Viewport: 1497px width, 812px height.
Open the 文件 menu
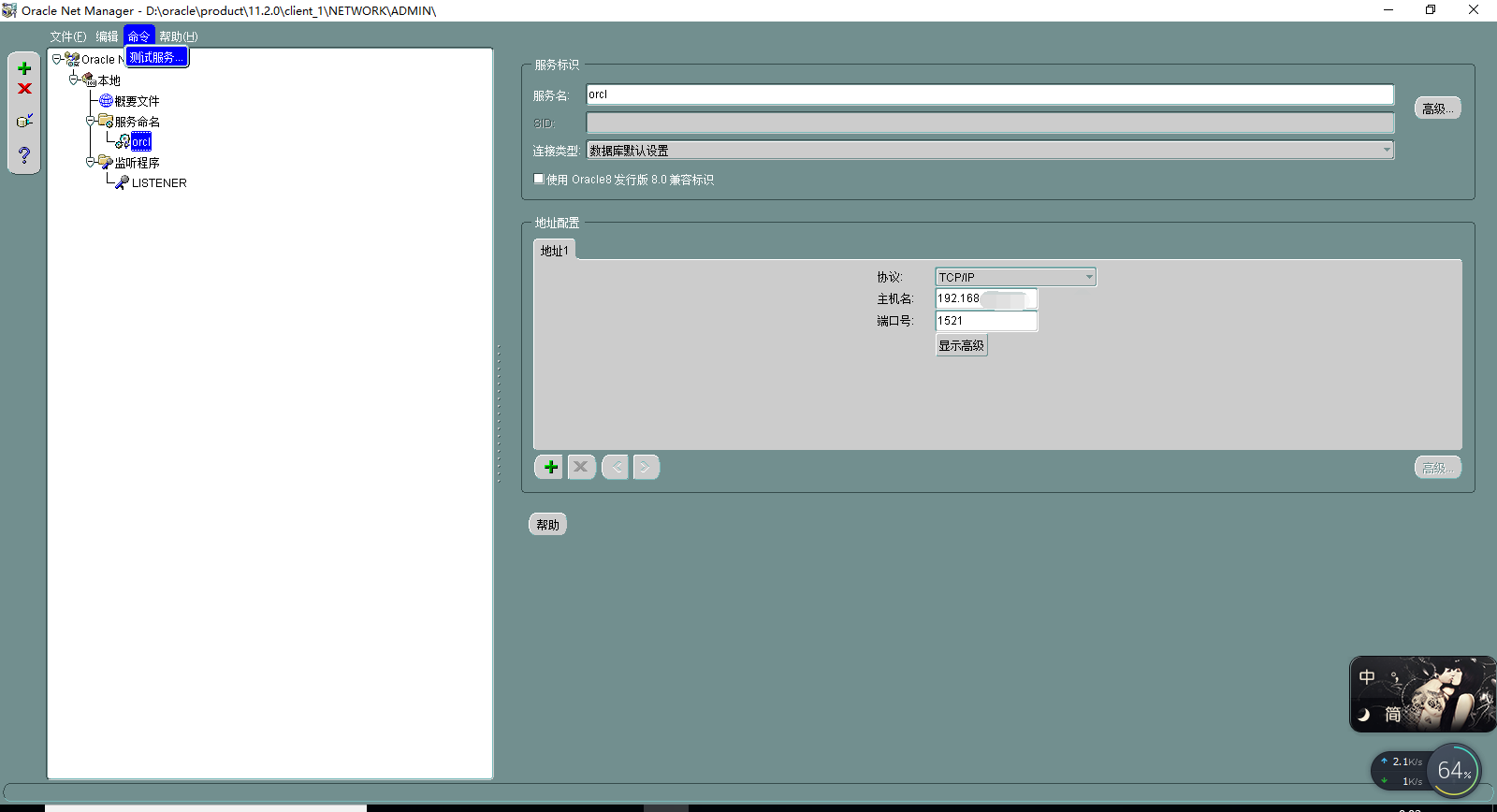pyautogui.click(x=67, y=36)
